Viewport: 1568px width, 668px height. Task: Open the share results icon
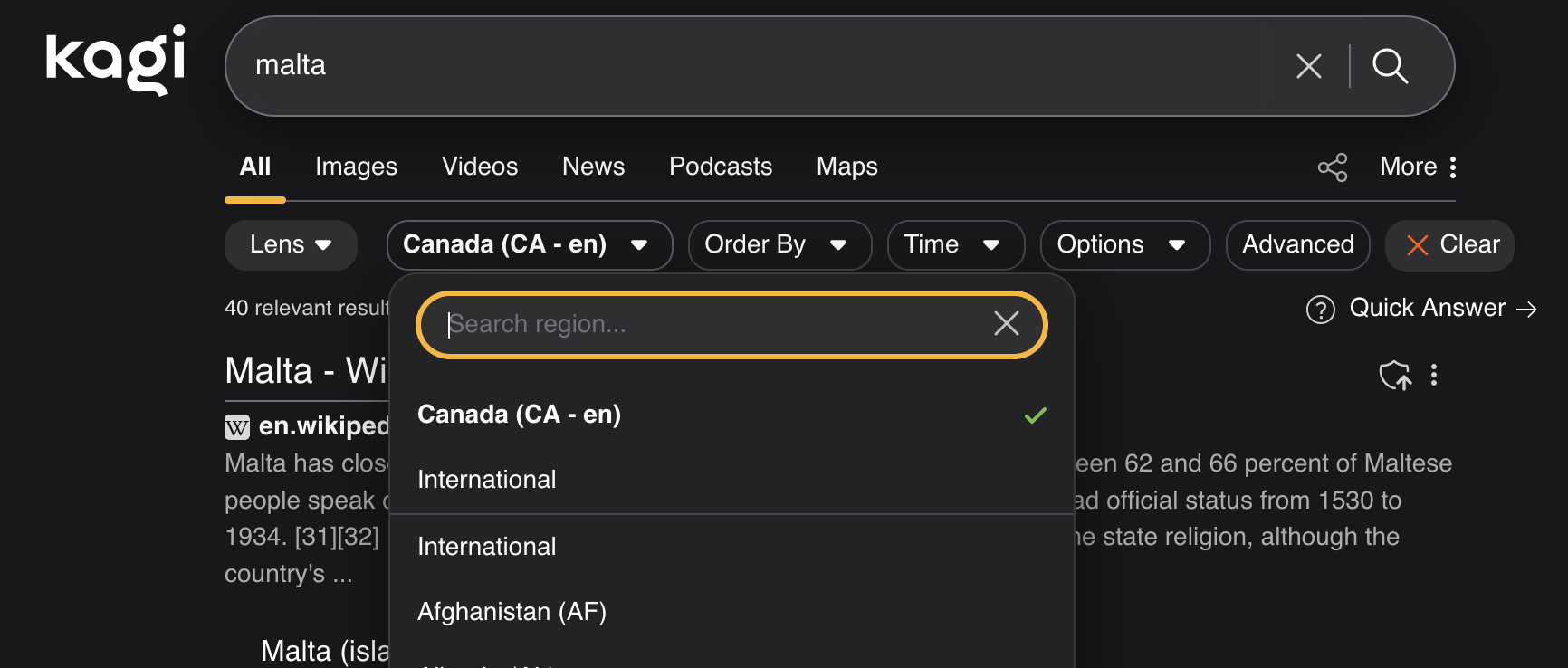pos(1333,167)
